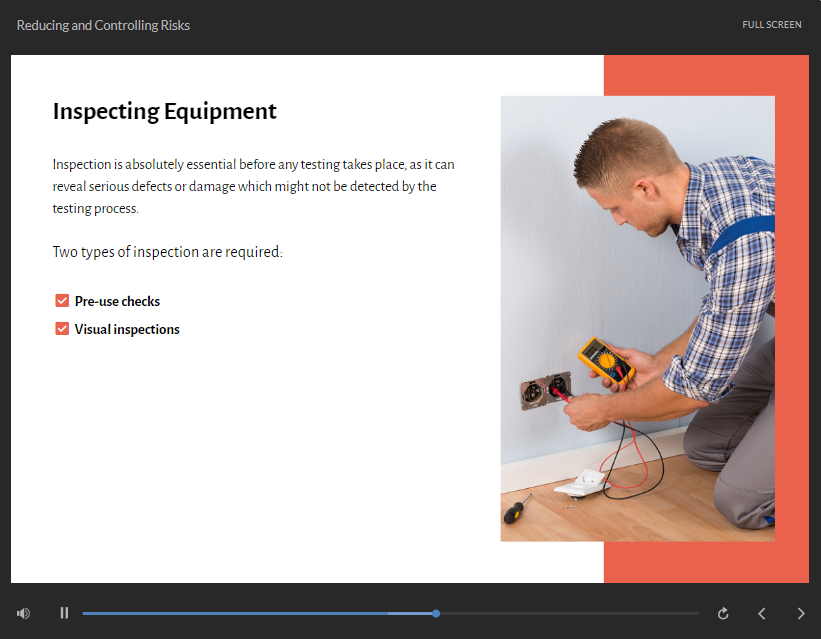Click the checkbox beside Visual inspections
The image size is (821, 639).
click(x=61, y=328)
